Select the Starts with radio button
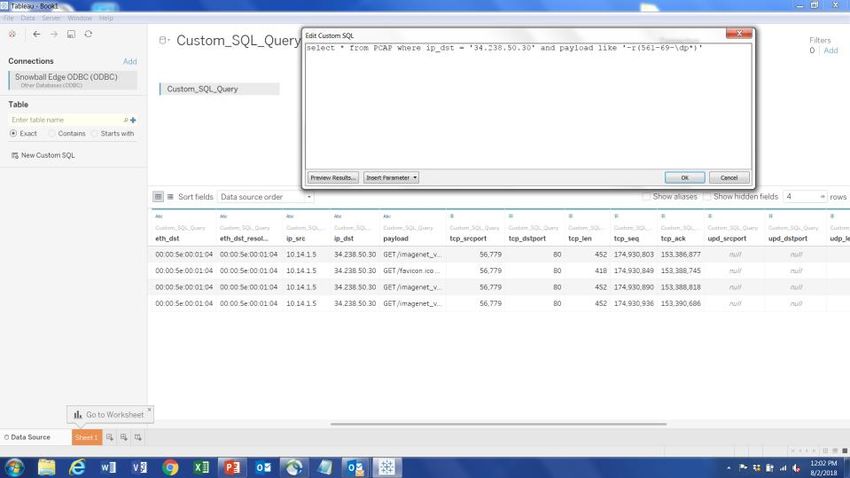Viewport: 850px width, 478px height. click(94, 133)
